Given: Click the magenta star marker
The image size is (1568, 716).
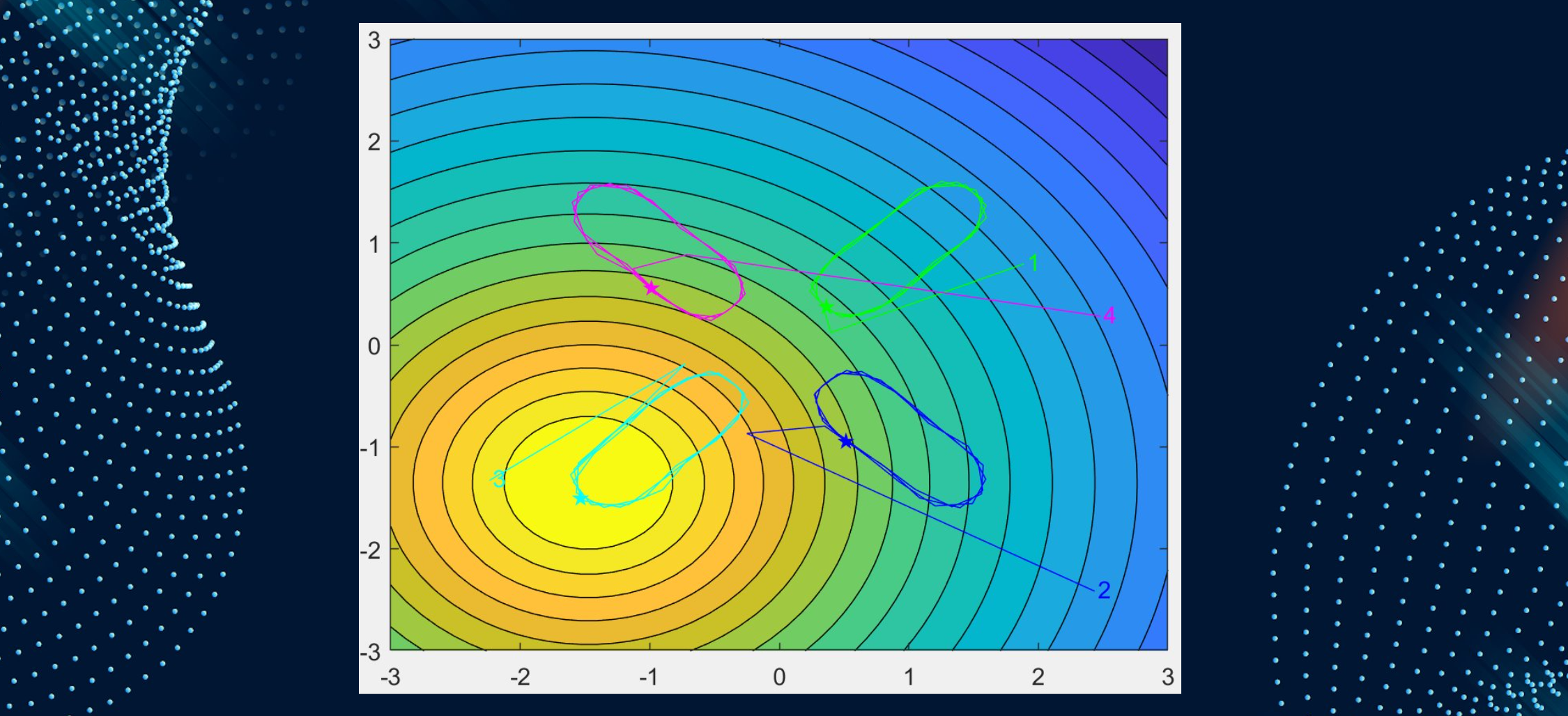Looking at the screenshot, I should pos(651,288).
